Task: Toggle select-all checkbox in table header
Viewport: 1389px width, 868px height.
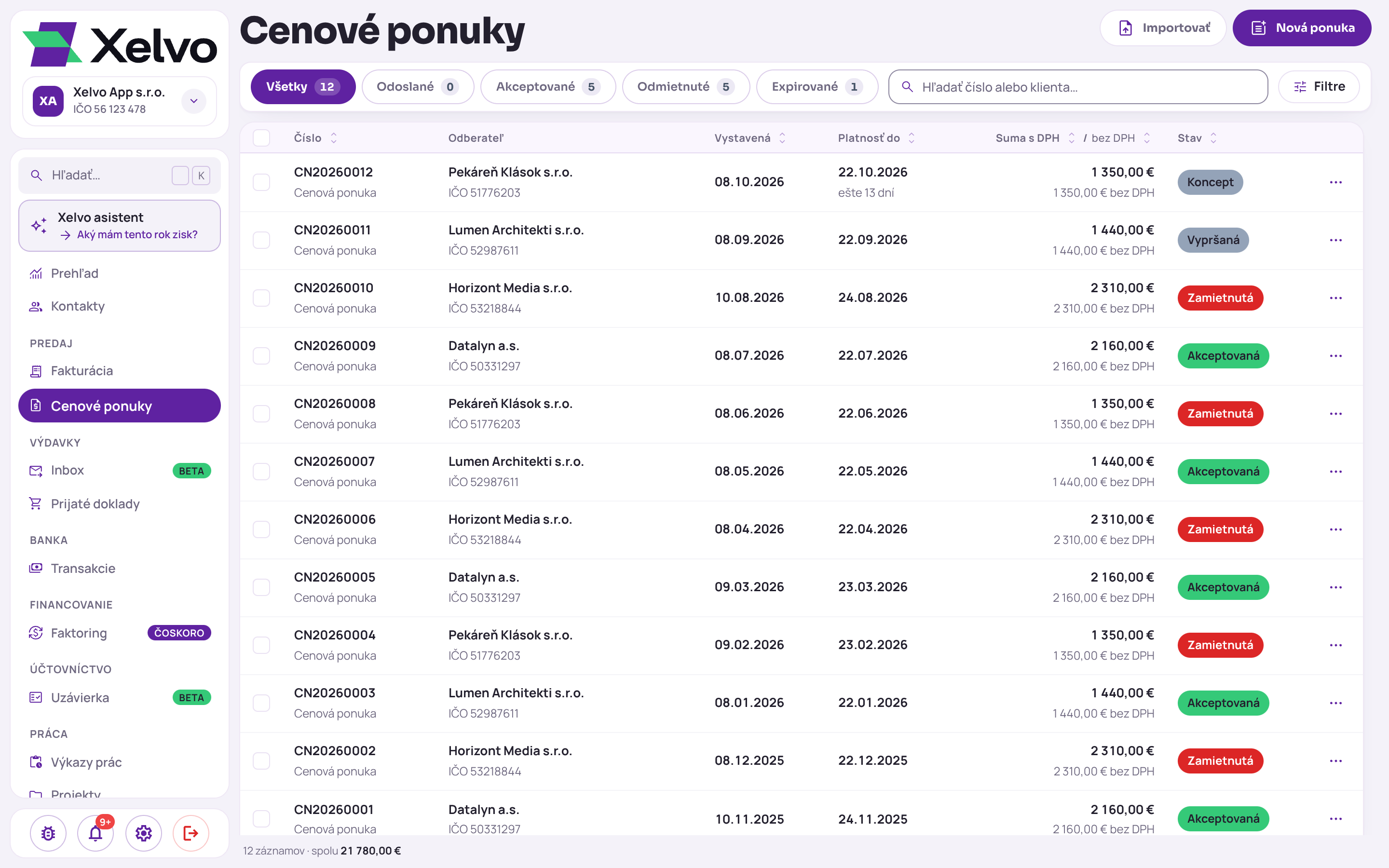Action: 261,138
